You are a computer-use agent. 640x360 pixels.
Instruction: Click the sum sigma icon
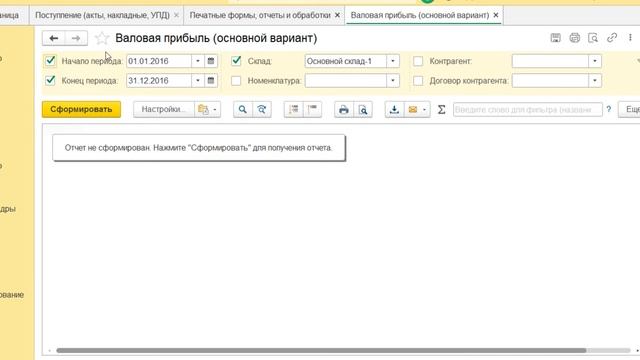click(x=441, y=109)
